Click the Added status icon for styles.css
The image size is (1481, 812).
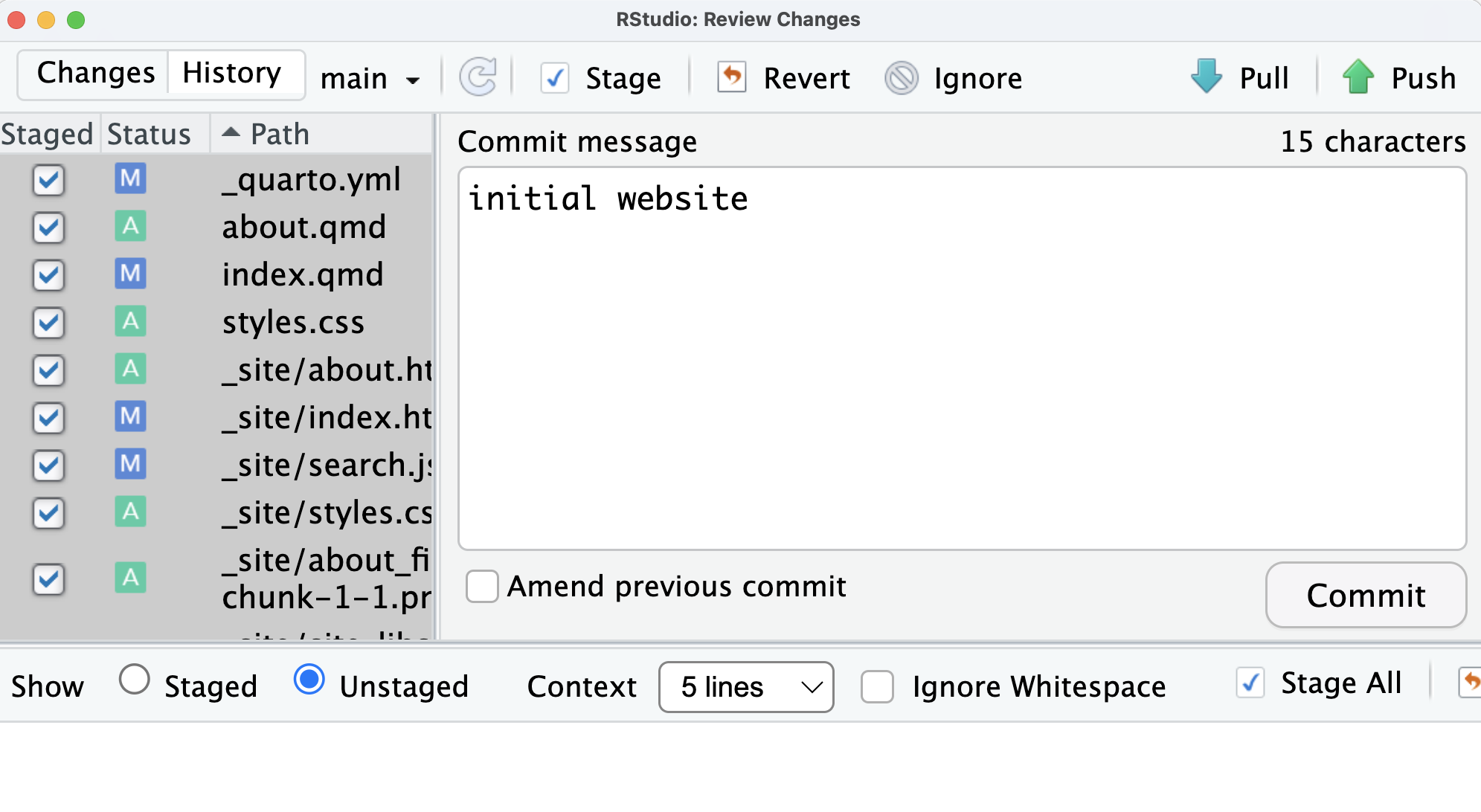coord(130,322)
